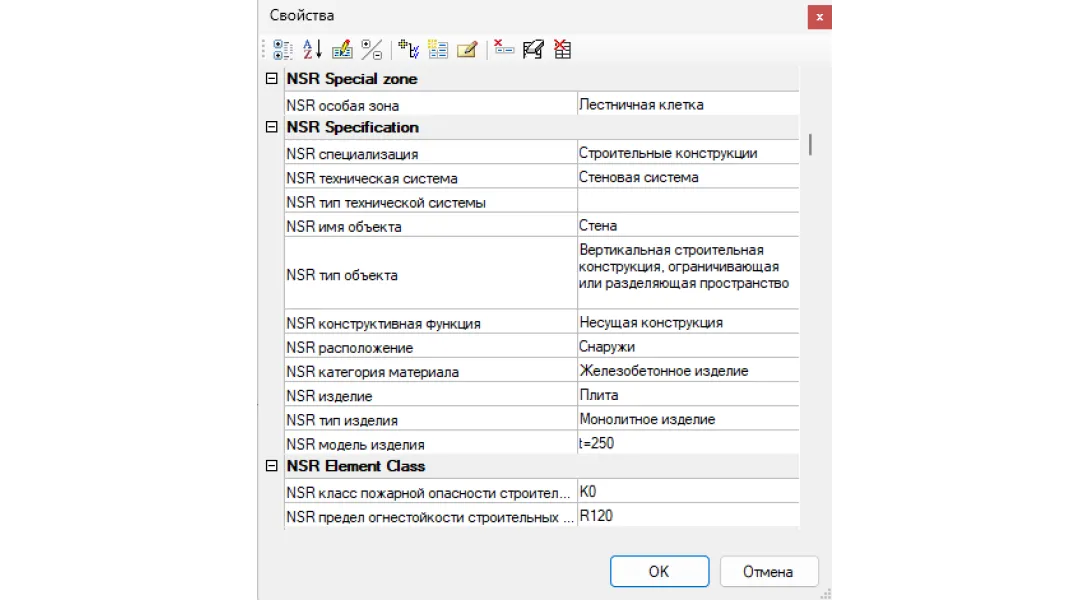Click the yellow note with pencil icon
This screenshot has height=600, width=1088.
(x=466, y=48)
